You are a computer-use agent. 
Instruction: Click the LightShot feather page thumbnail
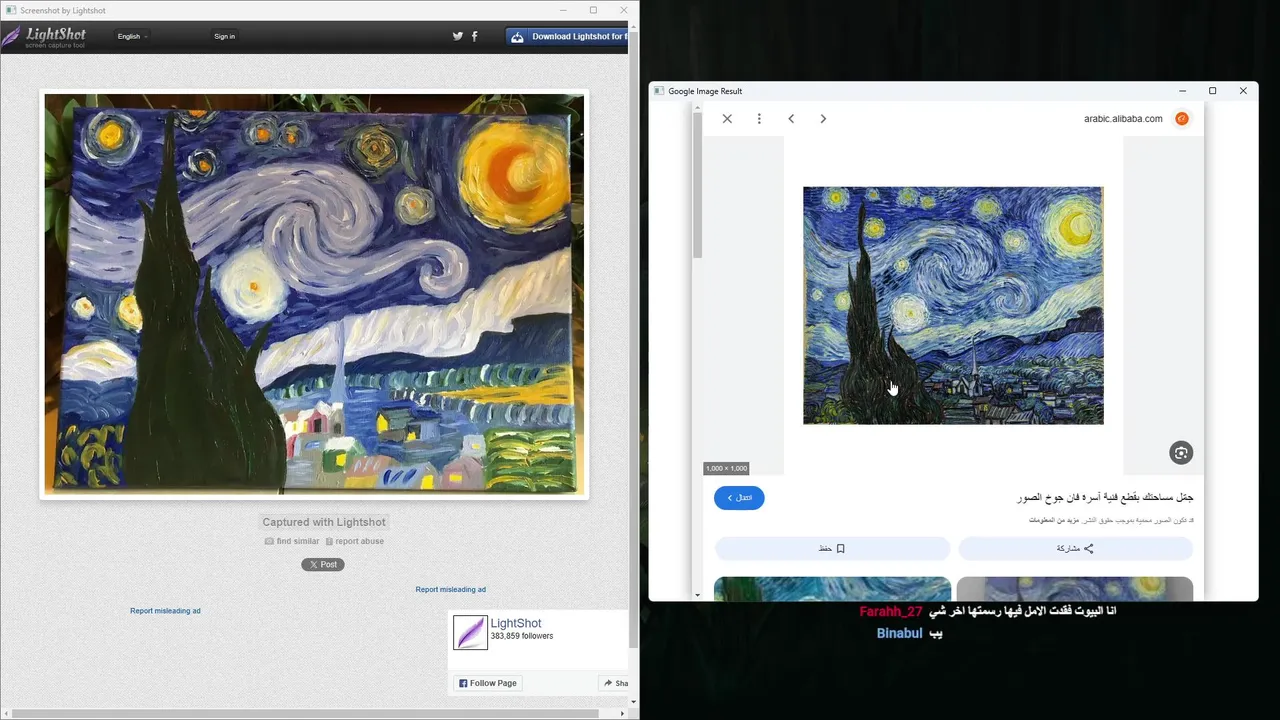pos(471,633)
